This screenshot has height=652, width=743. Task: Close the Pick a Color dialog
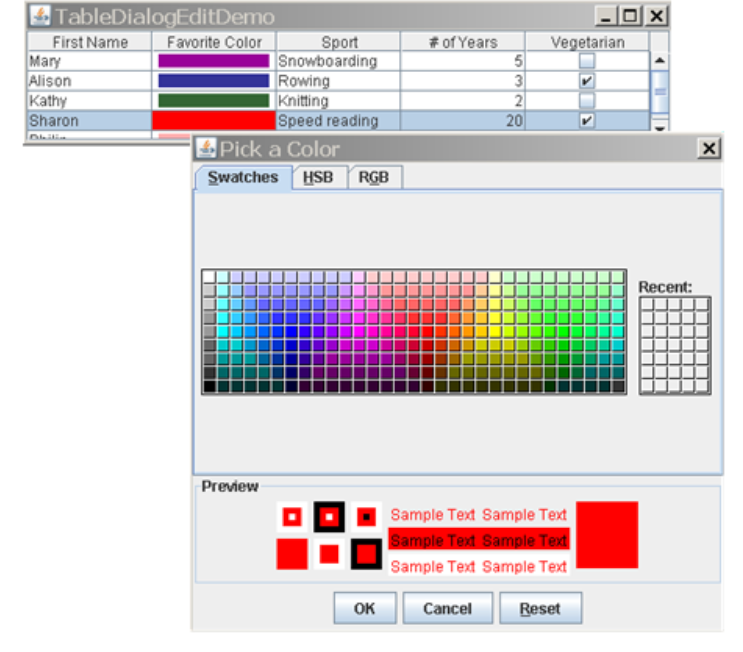pos(709,148)
